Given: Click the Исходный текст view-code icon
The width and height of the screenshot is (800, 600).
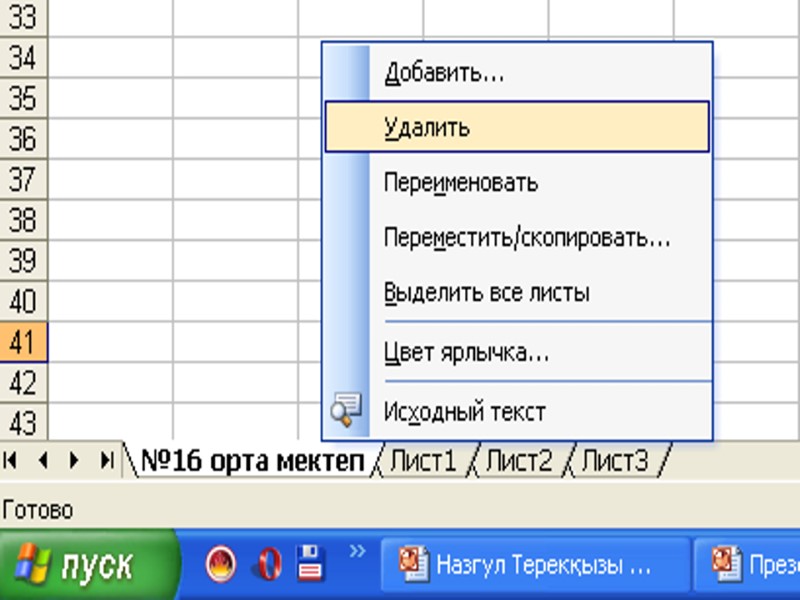Looking at the screenshot, I should click(346, 410).
